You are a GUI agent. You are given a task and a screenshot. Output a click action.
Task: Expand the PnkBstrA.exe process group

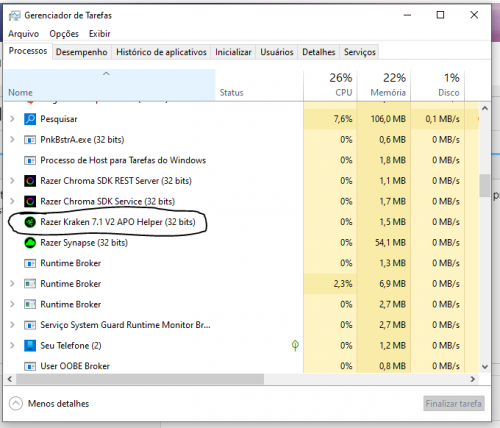coord(12,140)
